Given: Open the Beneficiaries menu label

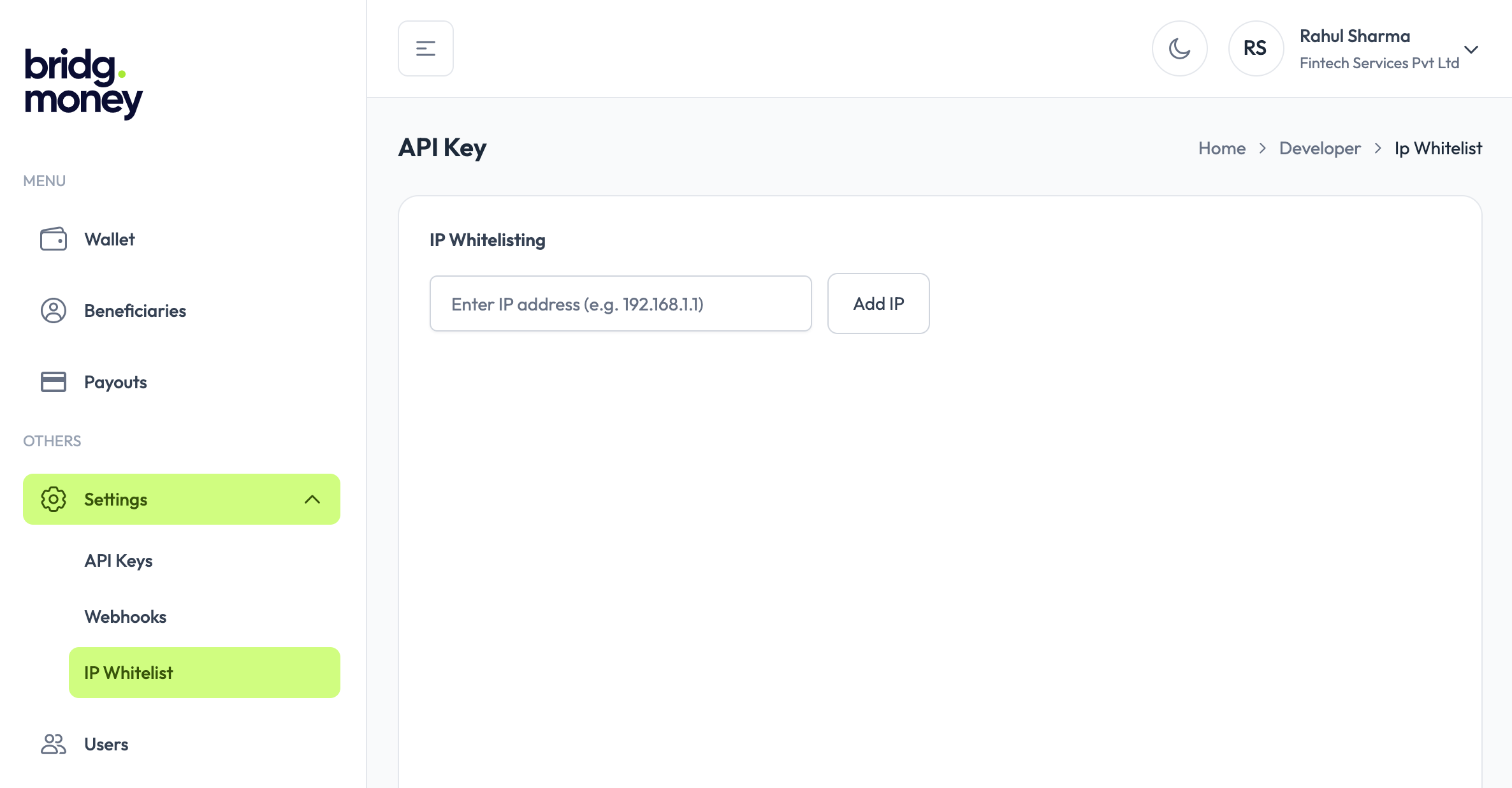Looking at the screenshot, I should pos(135,310).
